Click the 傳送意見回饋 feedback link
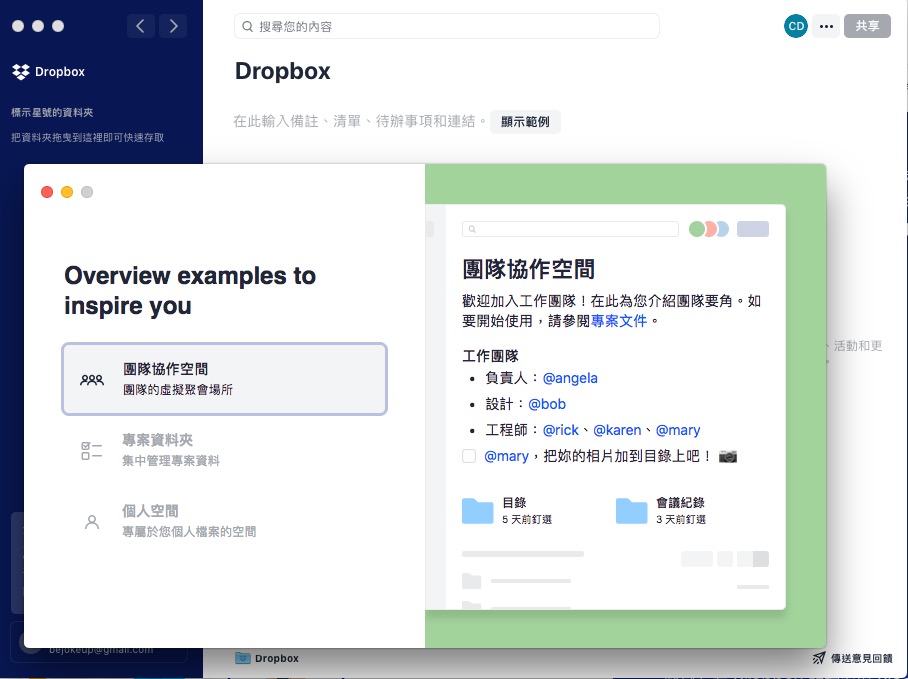 (x=862, y=658)
